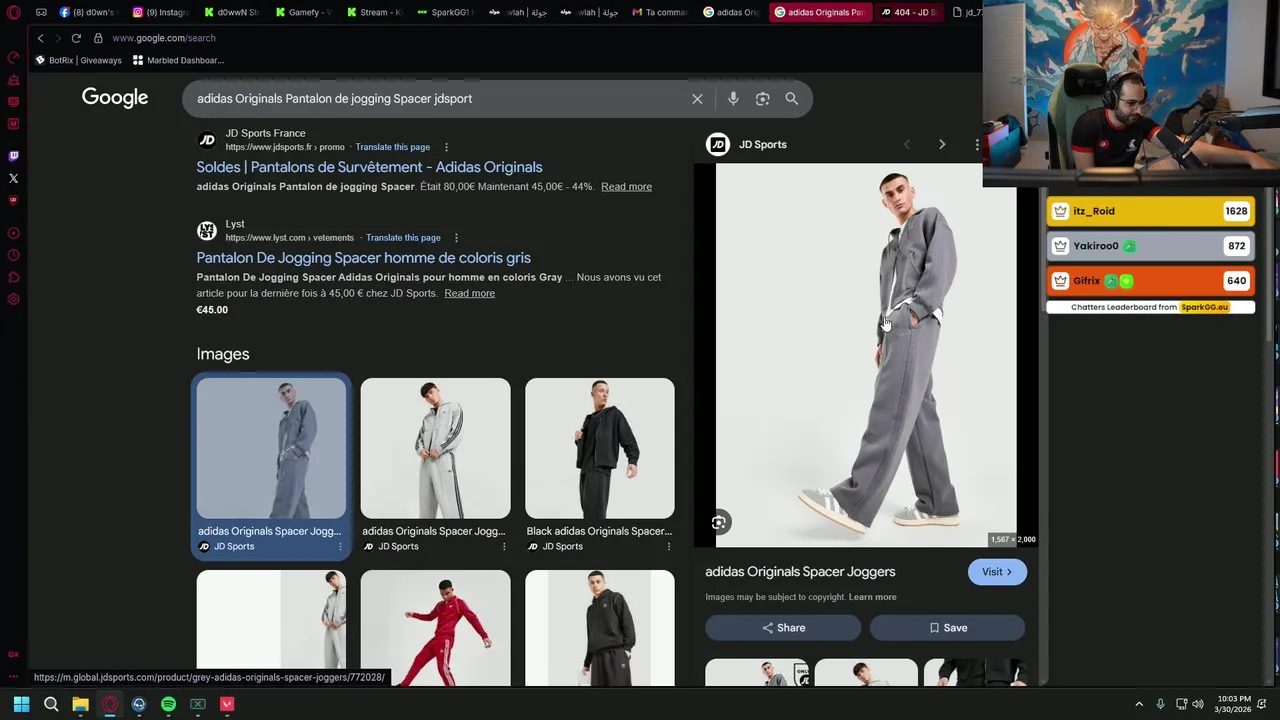Open Spotify from the taskbar
1280x720 pixels.
pos(168,704)
